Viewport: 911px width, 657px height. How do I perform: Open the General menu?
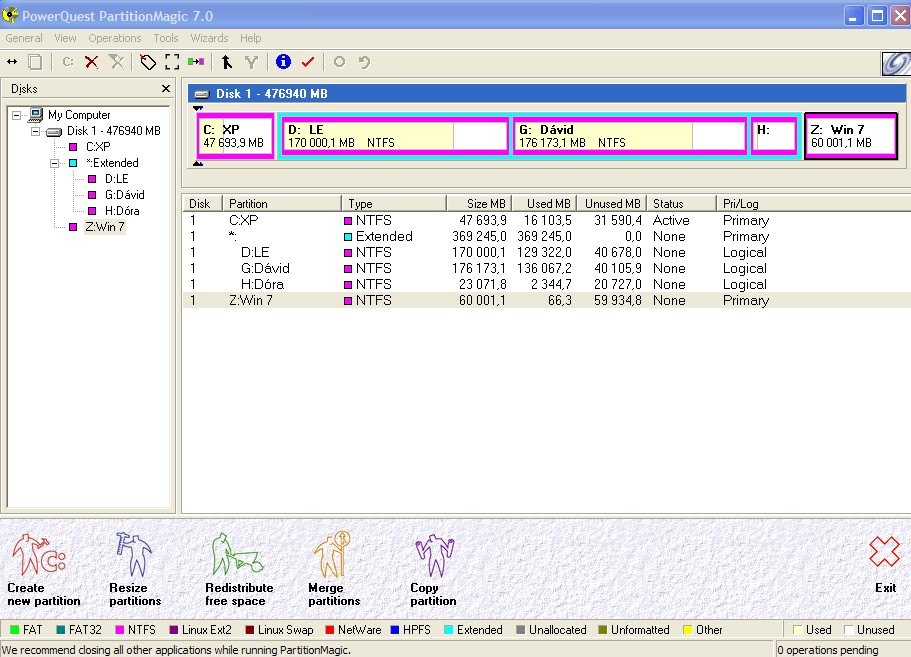(24, 38)
